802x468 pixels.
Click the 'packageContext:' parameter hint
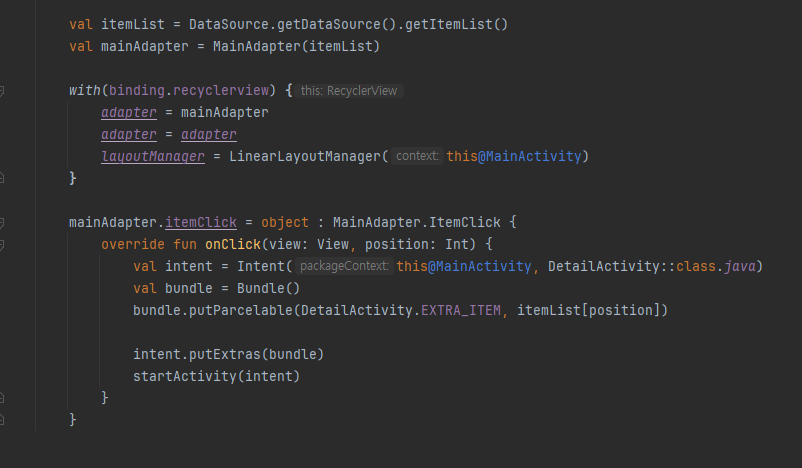pos(344,266)
